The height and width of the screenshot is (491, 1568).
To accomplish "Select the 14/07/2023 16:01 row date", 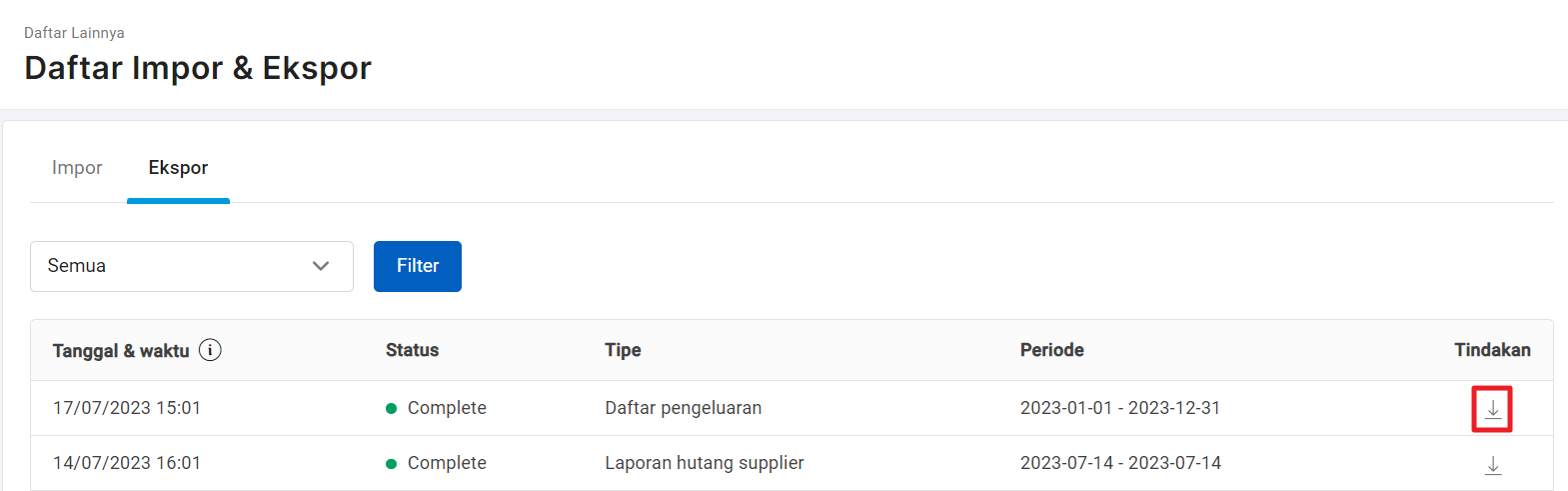I will (x=127, y=463).
